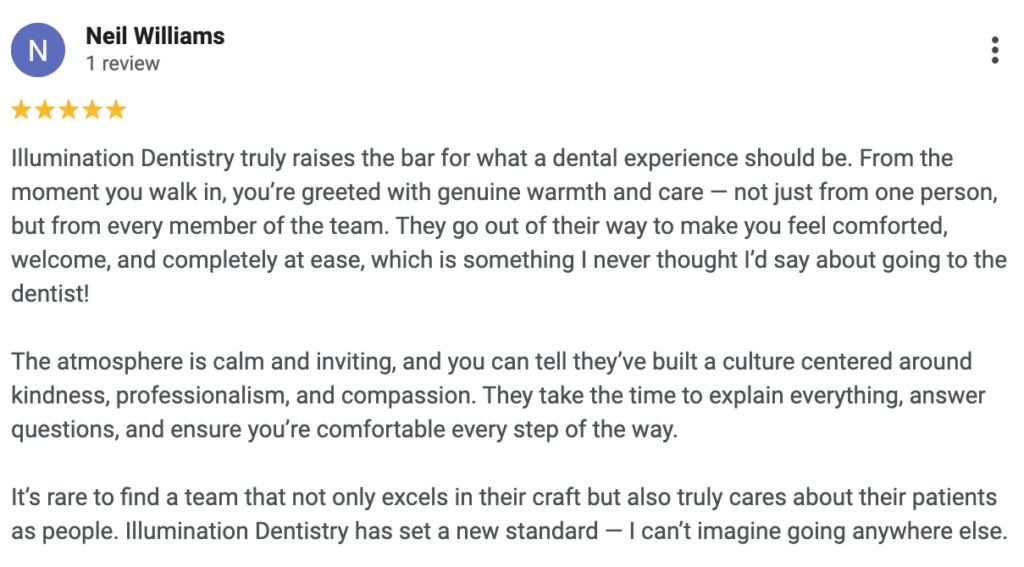
Task: Click the '1 review' count text
Action: pyautogui.click(x=122, y=64)
